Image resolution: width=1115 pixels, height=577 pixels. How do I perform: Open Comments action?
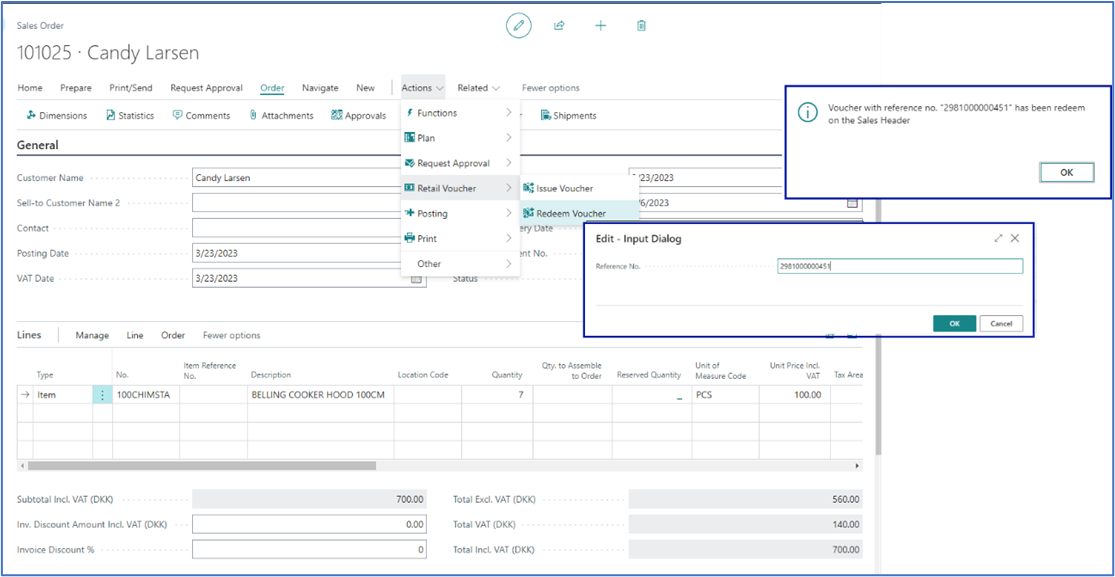pos(201,115)
